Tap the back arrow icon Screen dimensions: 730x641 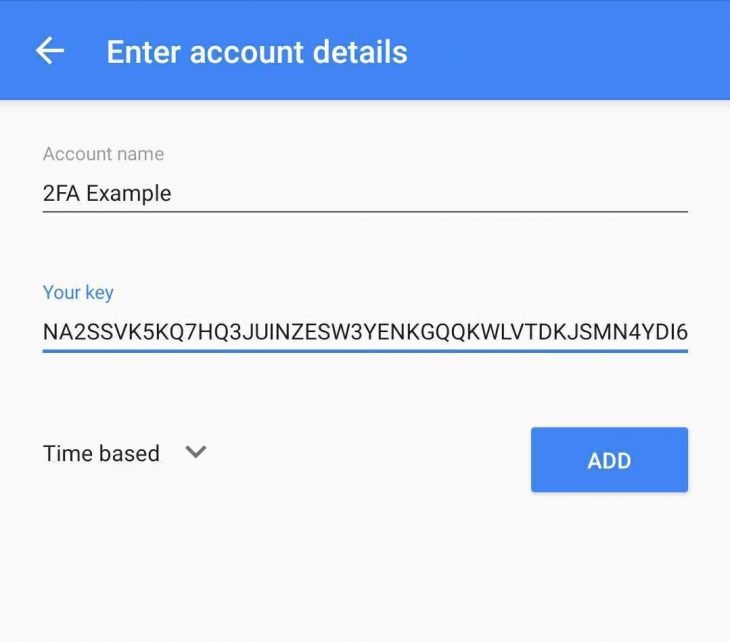click(x=49, y=51)
